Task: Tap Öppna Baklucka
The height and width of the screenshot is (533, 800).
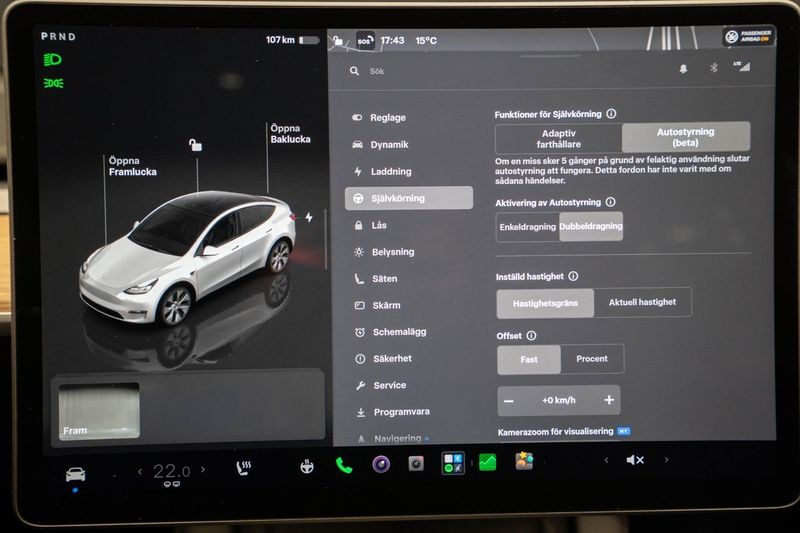Action: click(x=290, y=134)
